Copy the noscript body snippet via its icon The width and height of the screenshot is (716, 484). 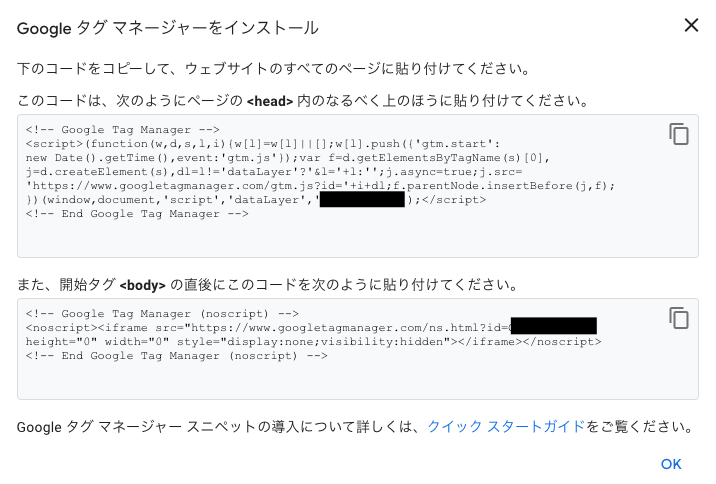pyautogui.click(x=679, y=318)
